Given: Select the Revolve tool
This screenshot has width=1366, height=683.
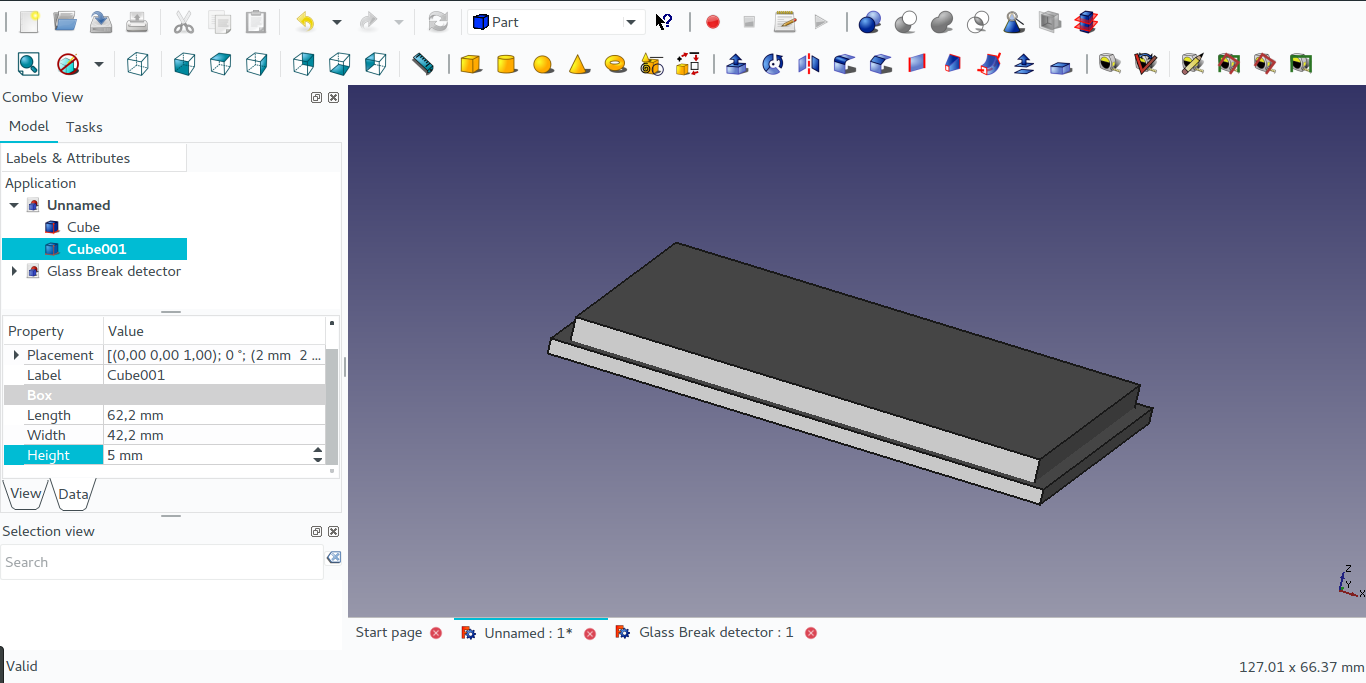Looking at the screenshot, I should click(x=772, y=63).
